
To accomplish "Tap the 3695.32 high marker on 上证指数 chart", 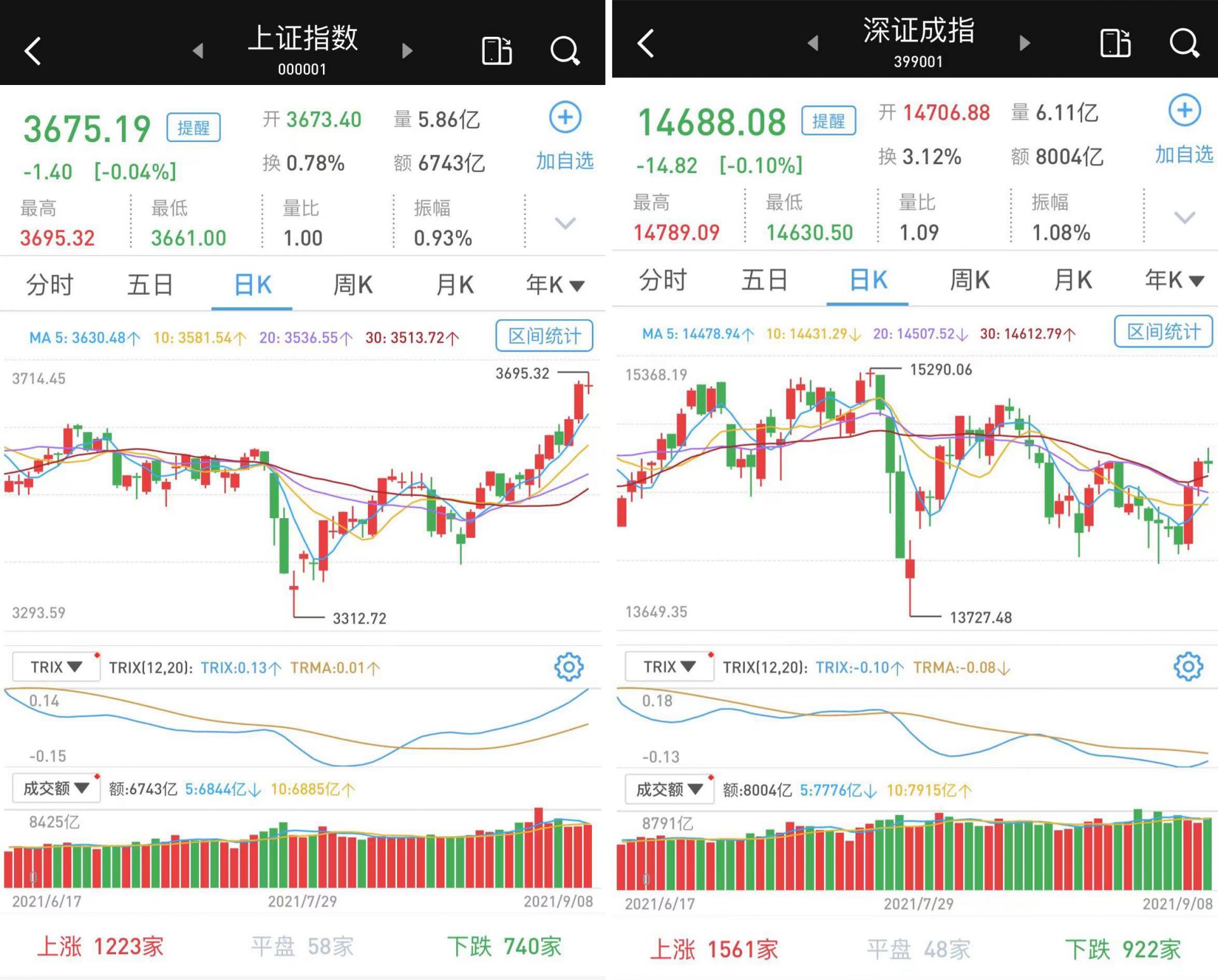I will pos(522,374).
